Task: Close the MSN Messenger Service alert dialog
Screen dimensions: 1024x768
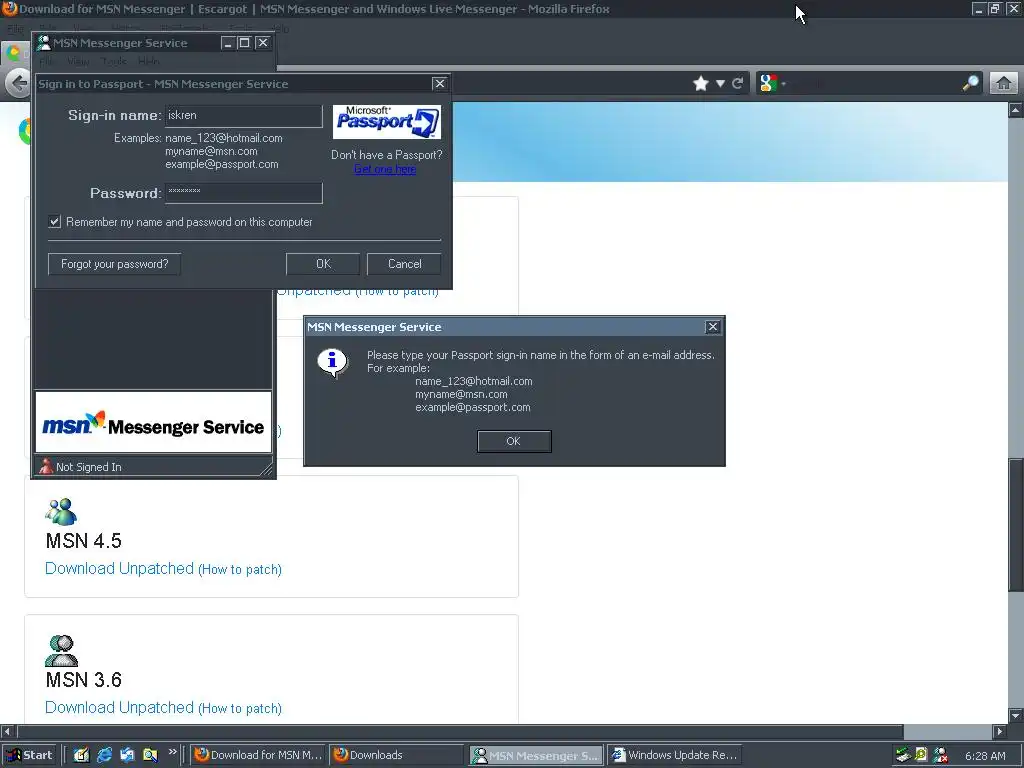Action: pyautogui.click(x=712, y=327)
